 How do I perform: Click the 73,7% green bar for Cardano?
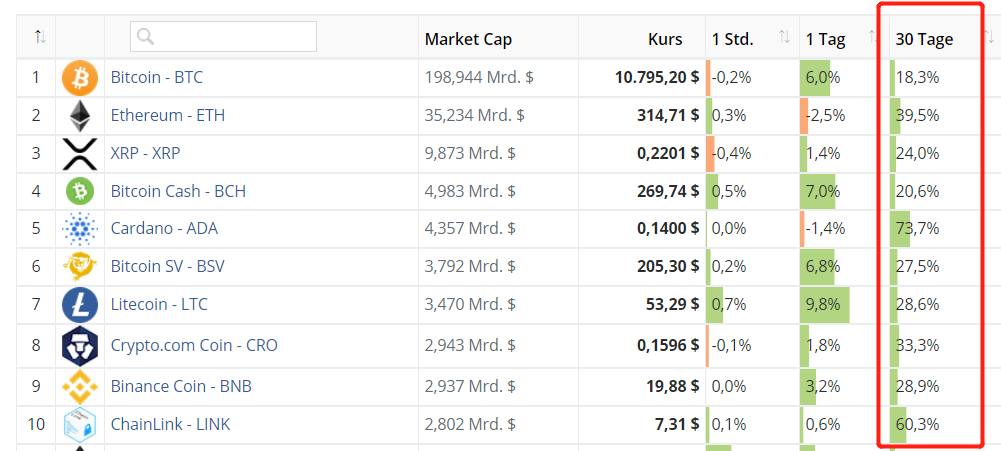click(x=900, y=229)
